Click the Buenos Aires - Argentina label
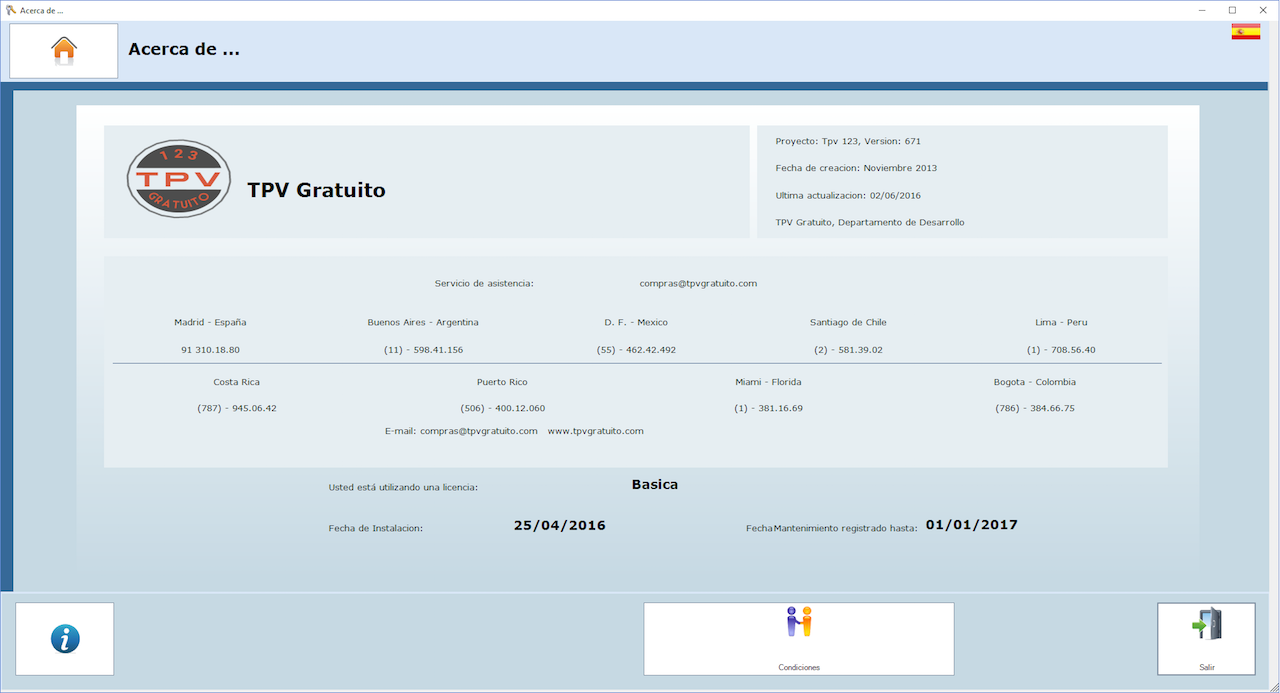 (423, 323)
